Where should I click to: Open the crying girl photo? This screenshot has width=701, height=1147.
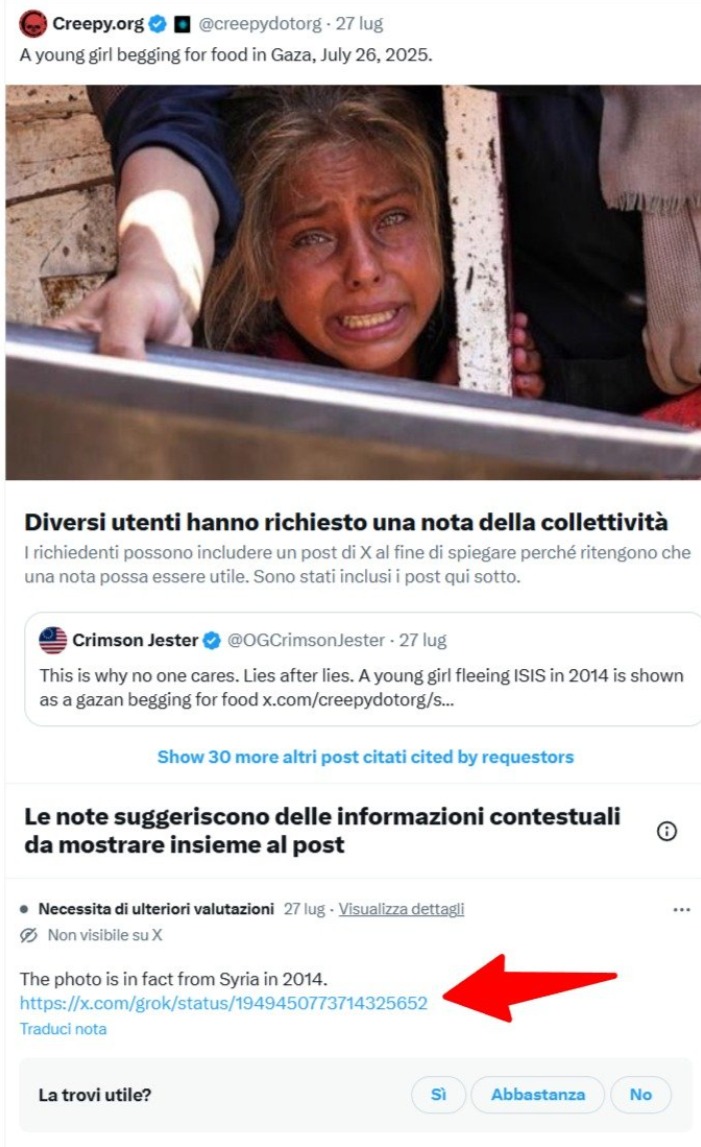[x=353, y=282]
